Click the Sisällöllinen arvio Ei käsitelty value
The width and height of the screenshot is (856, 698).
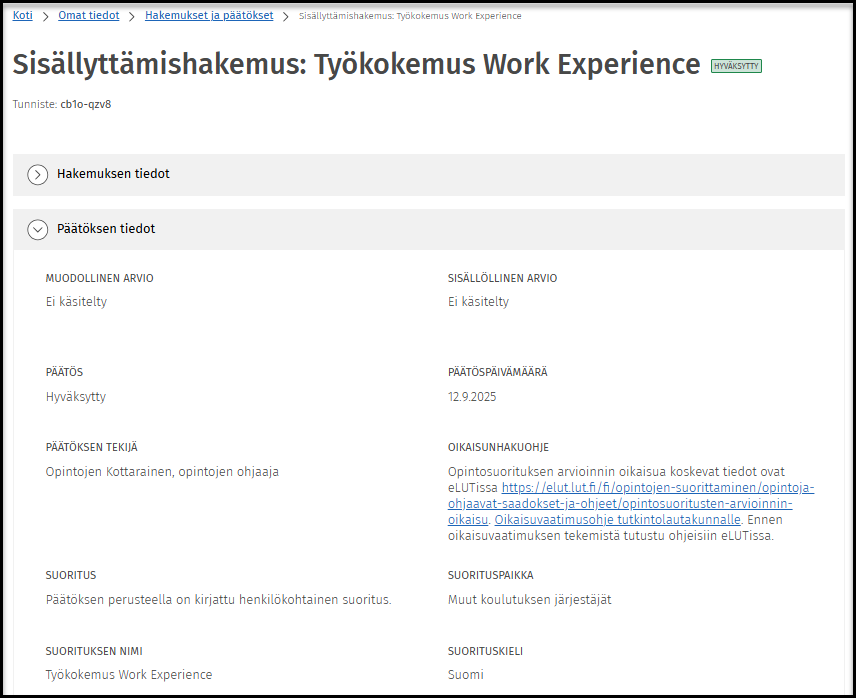pos(478,302)
